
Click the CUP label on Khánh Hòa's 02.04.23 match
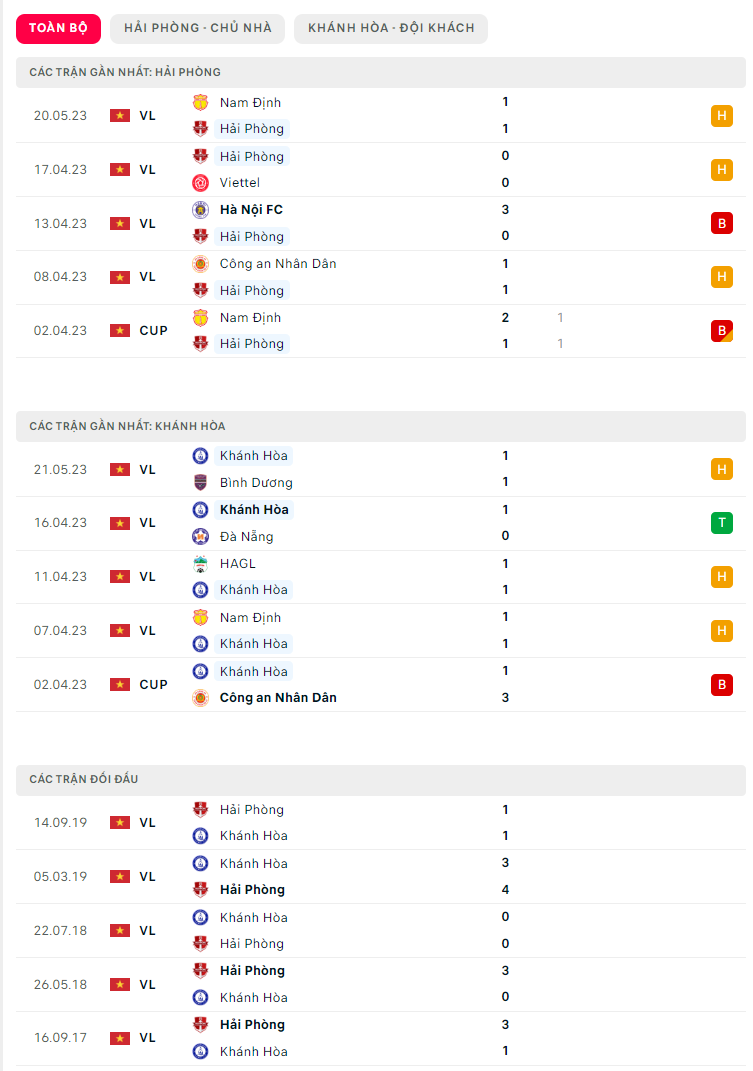(154, 685)
